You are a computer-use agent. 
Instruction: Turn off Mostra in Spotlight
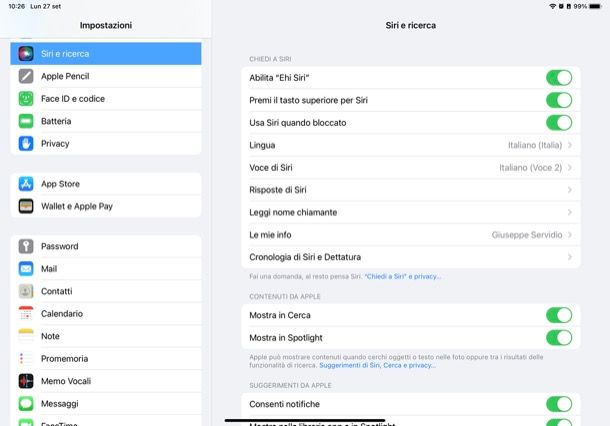[558, 338]
